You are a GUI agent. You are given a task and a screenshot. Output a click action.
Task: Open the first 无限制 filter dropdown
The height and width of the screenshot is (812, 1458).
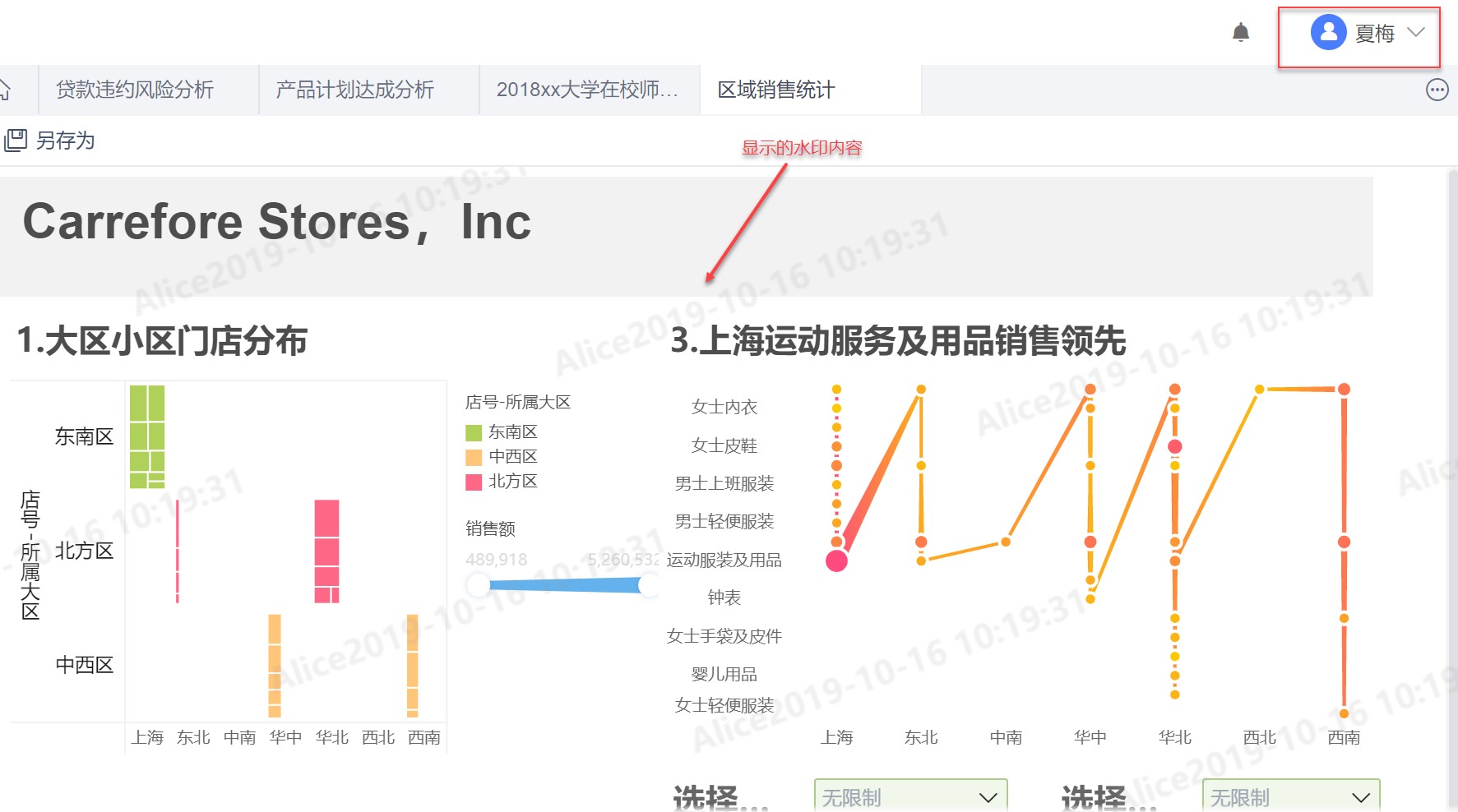(910, 796)
